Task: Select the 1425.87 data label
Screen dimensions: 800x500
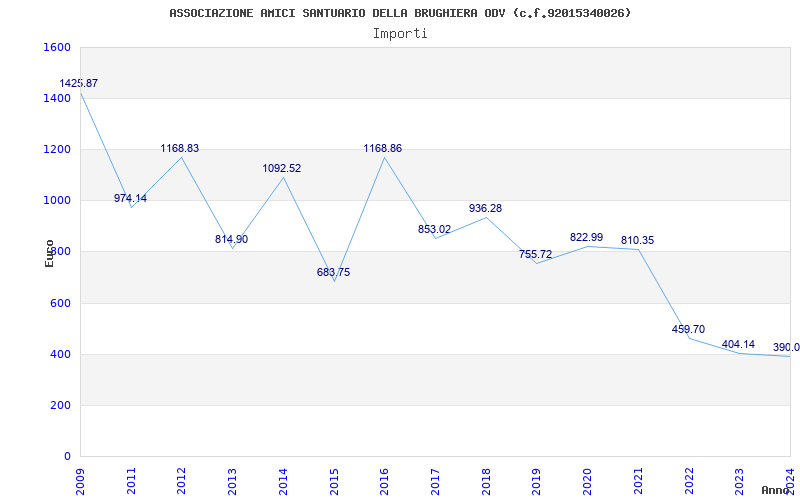Action: [79, 83]
